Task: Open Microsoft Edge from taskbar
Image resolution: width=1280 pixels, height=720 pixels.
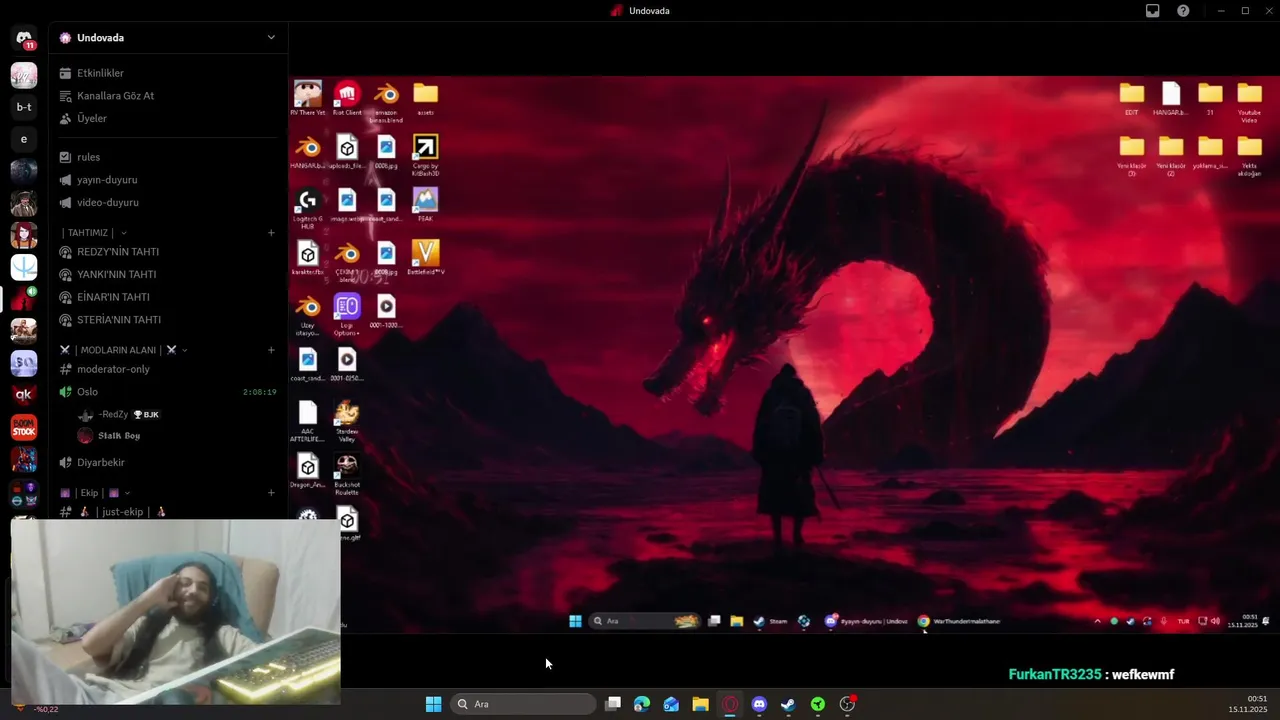Action: click(642, 704)
